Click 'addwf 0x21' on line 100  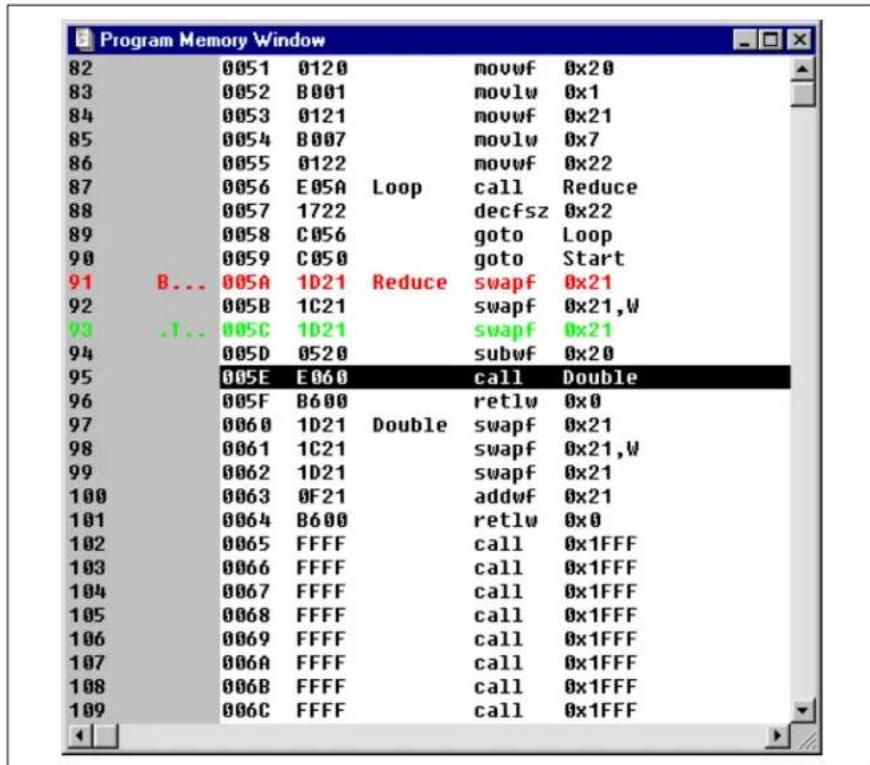(543, 497)
